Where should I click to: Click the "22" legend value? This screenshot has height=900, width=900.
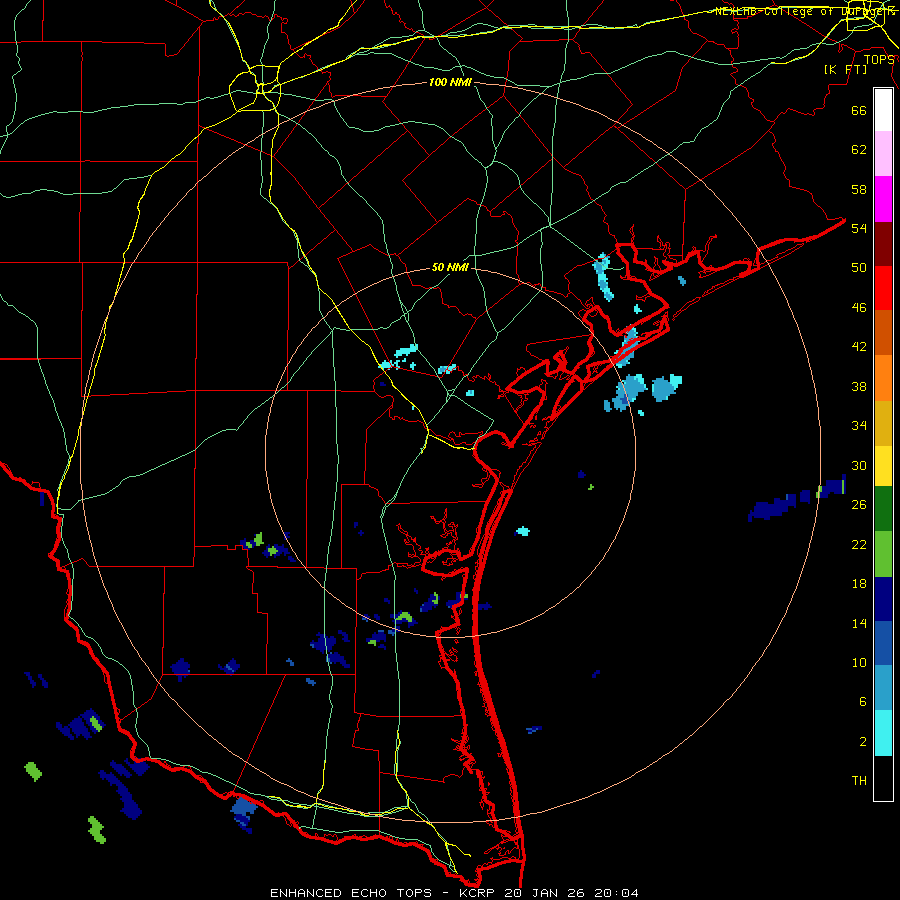(859, 545)
